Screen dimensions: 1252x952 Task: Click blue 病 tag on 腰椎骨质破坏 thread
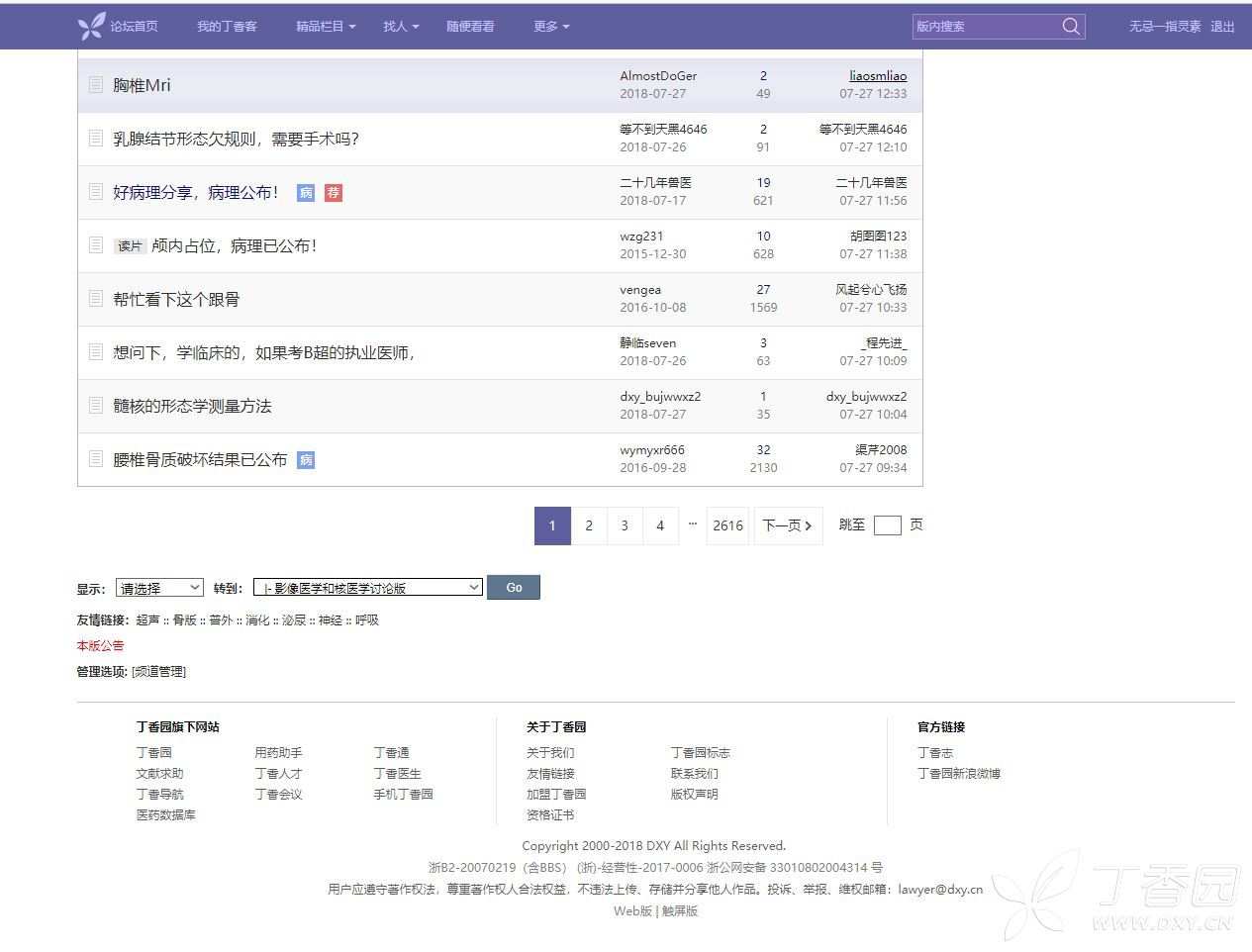(306, 460)
